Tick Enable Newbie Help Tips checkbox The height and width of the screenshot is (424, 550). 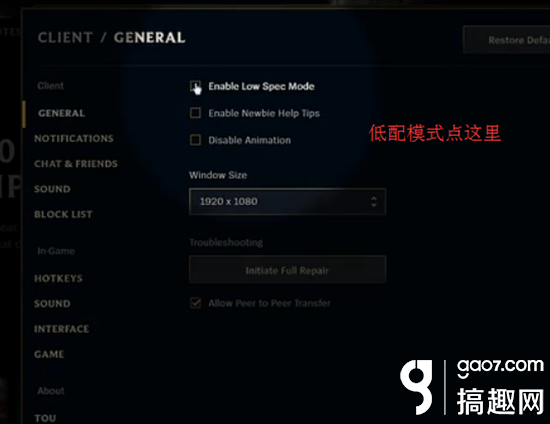click(x=195, y=113)
